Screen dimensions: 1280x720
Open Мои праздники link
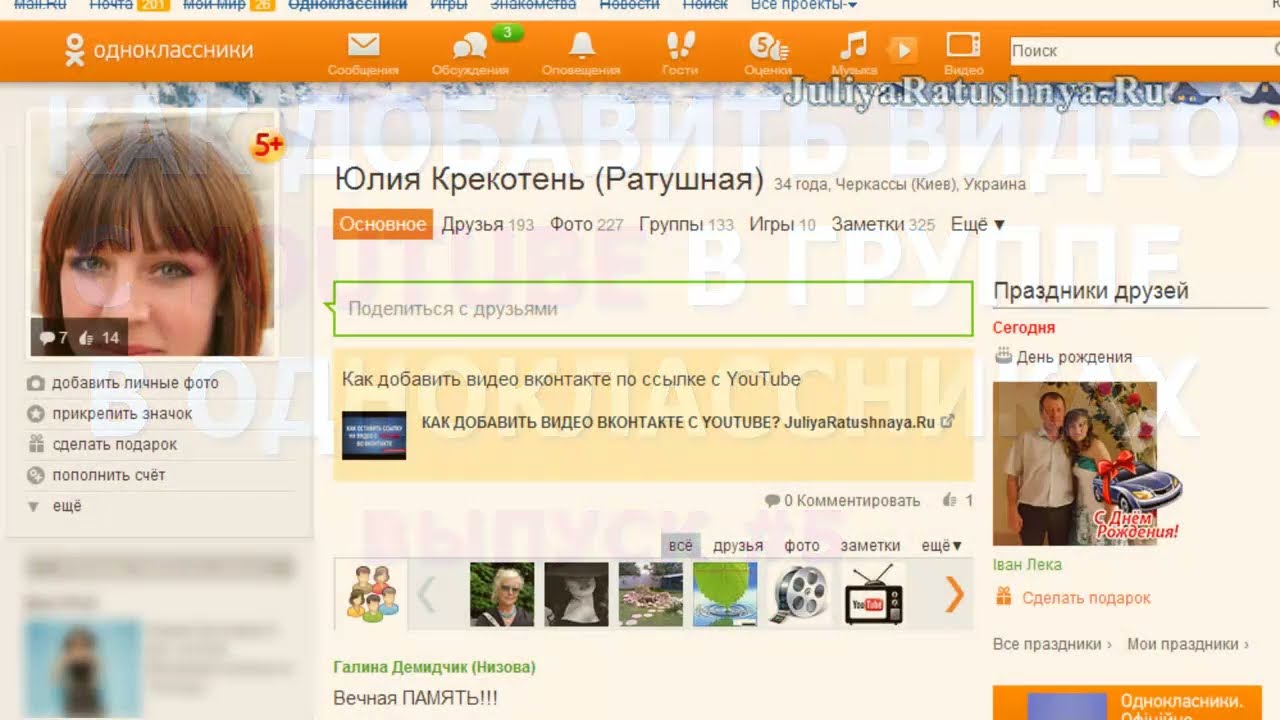point(1188,645)
